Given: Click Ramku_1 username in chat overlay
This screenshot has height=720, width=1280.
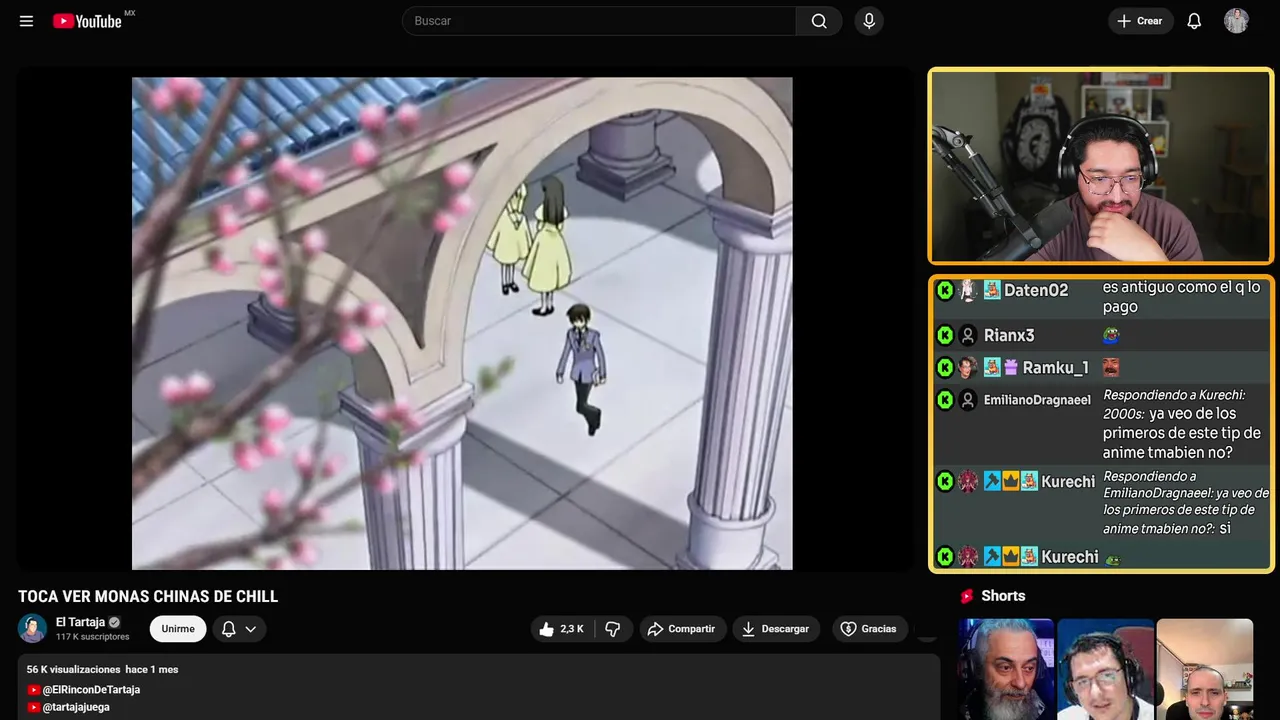Looking at the screenshot, I should coord(1055,368).
